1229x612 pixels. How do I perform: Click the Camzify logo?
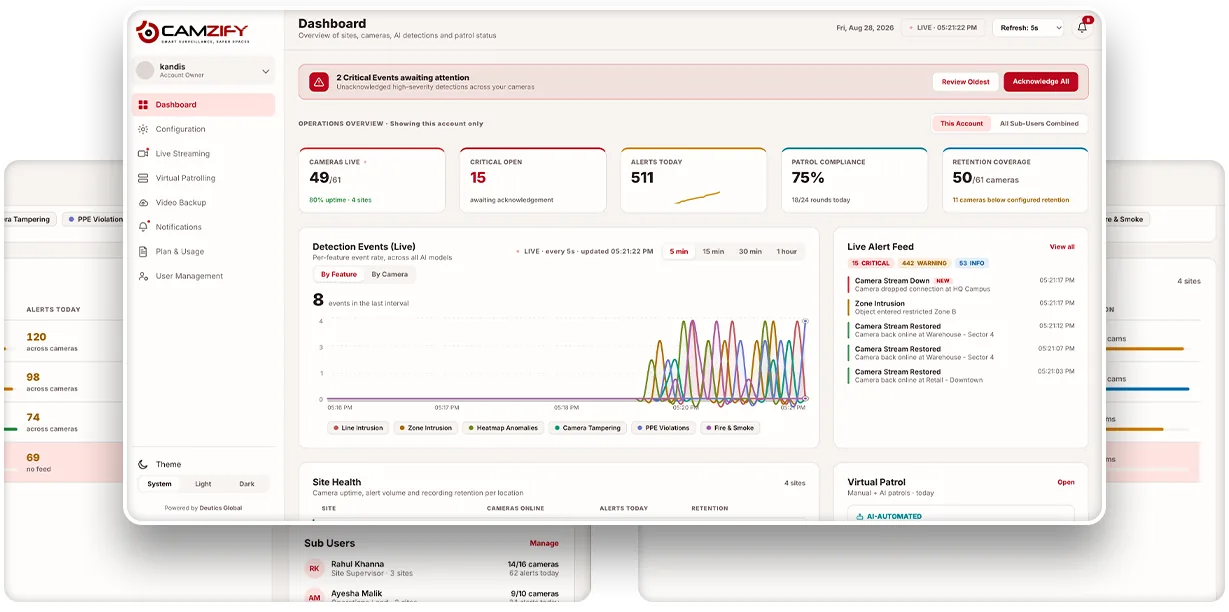[191, 32]
